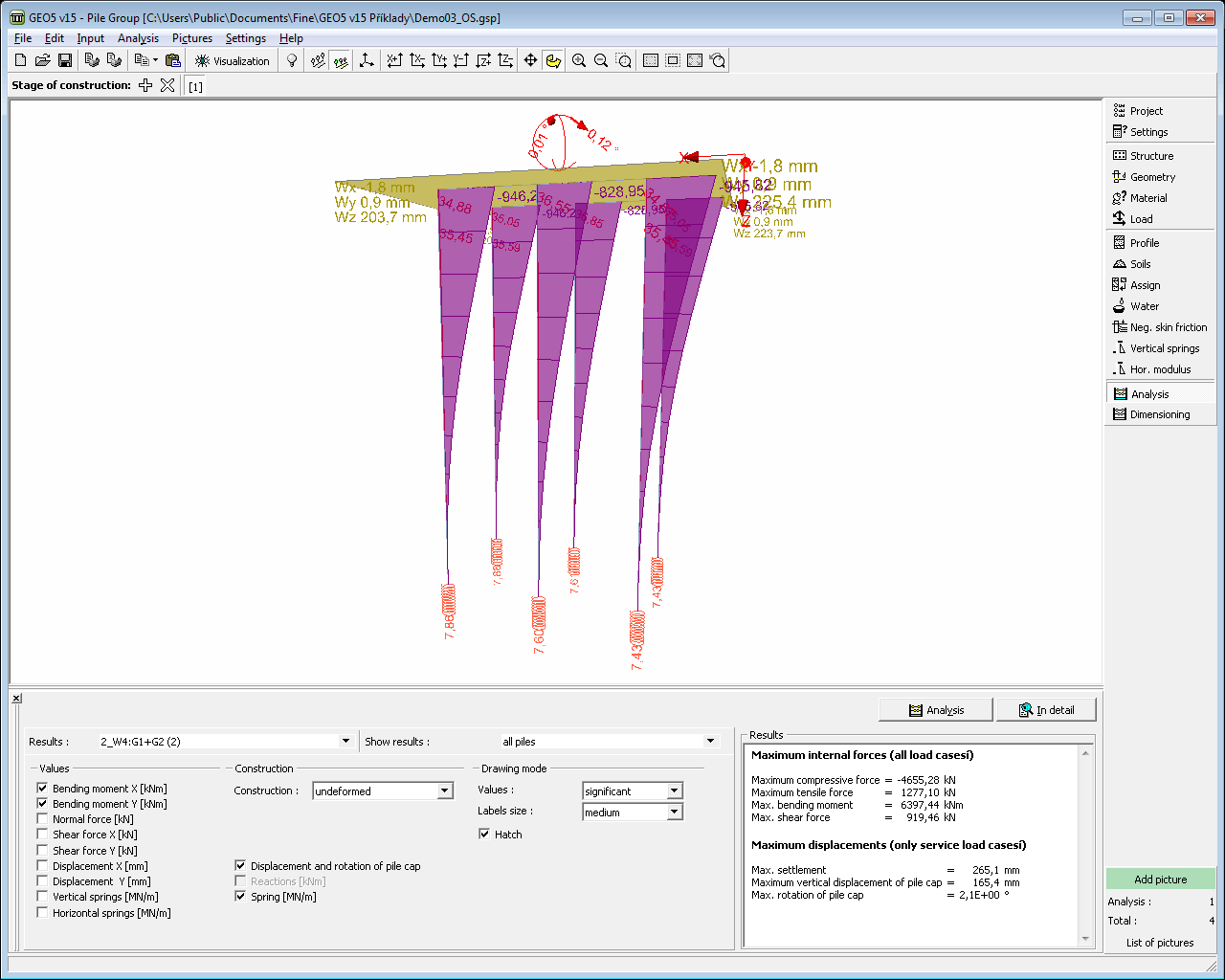Image resolution: width=1225 pixels, height=980 pixels.
Task: Open the Geometry section in sidebar
Action: click(1152, 177)
